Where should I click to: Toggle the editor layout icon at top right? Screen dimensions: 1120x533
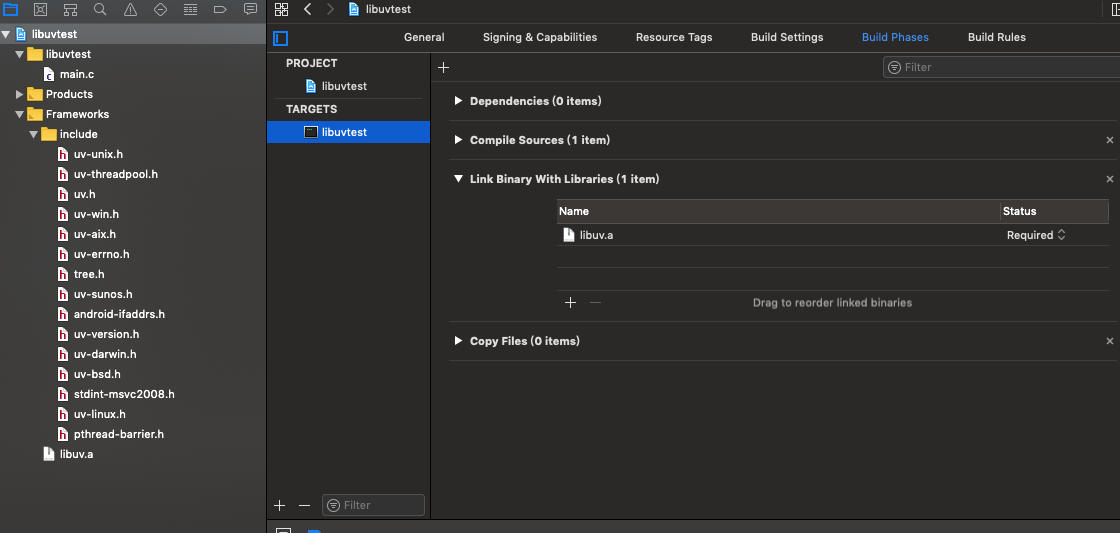(1116, 9)
